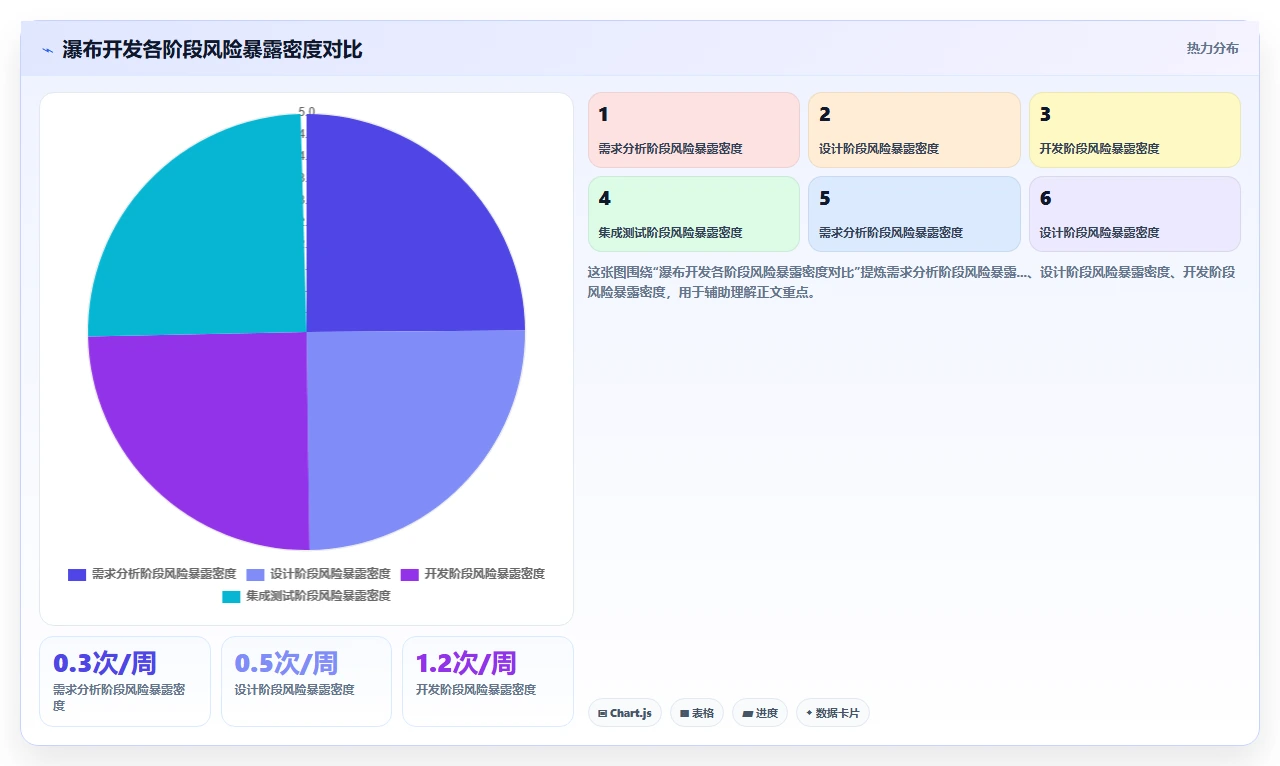
Task: Select card 2 设计阶段风险暴露密度
Action: (914, 130)
